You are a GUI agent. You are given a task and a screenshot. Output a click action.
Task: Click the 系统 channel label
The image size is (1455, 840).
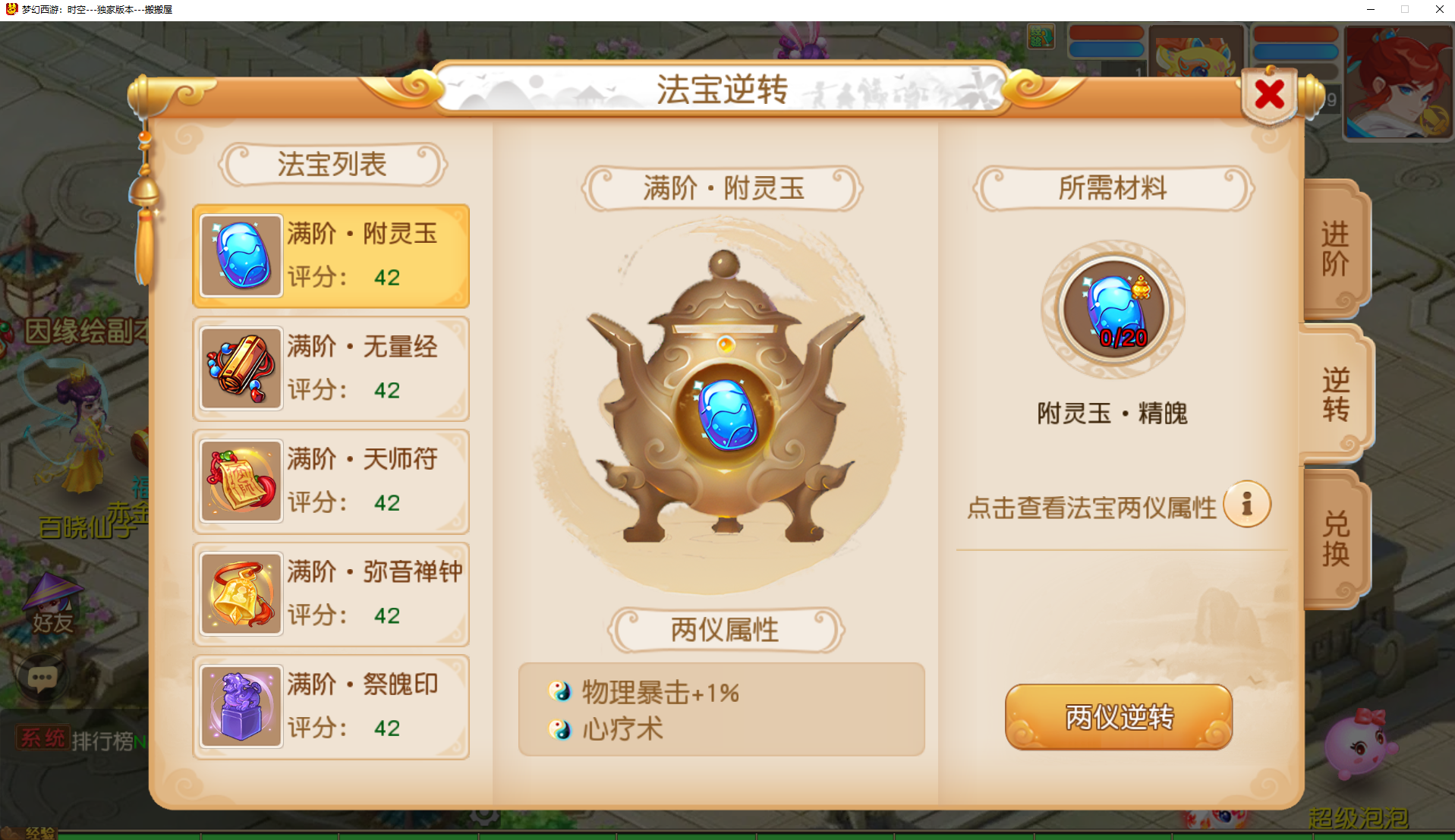(x=43, y=738)
